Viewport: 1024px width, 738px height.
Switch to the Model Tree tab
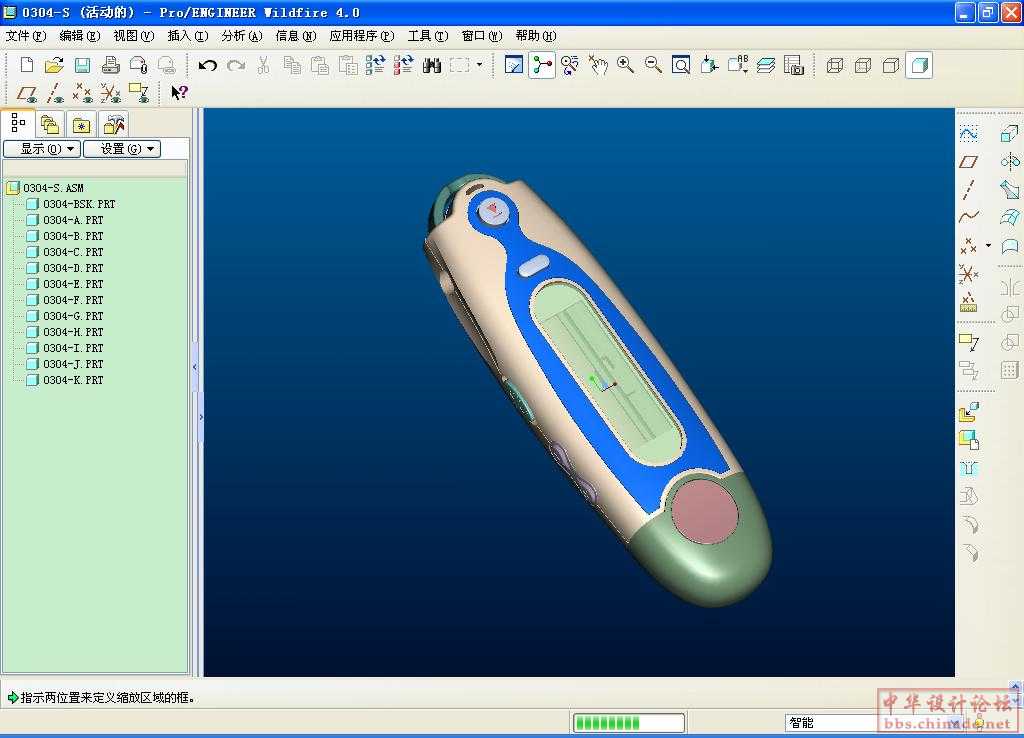18,123
